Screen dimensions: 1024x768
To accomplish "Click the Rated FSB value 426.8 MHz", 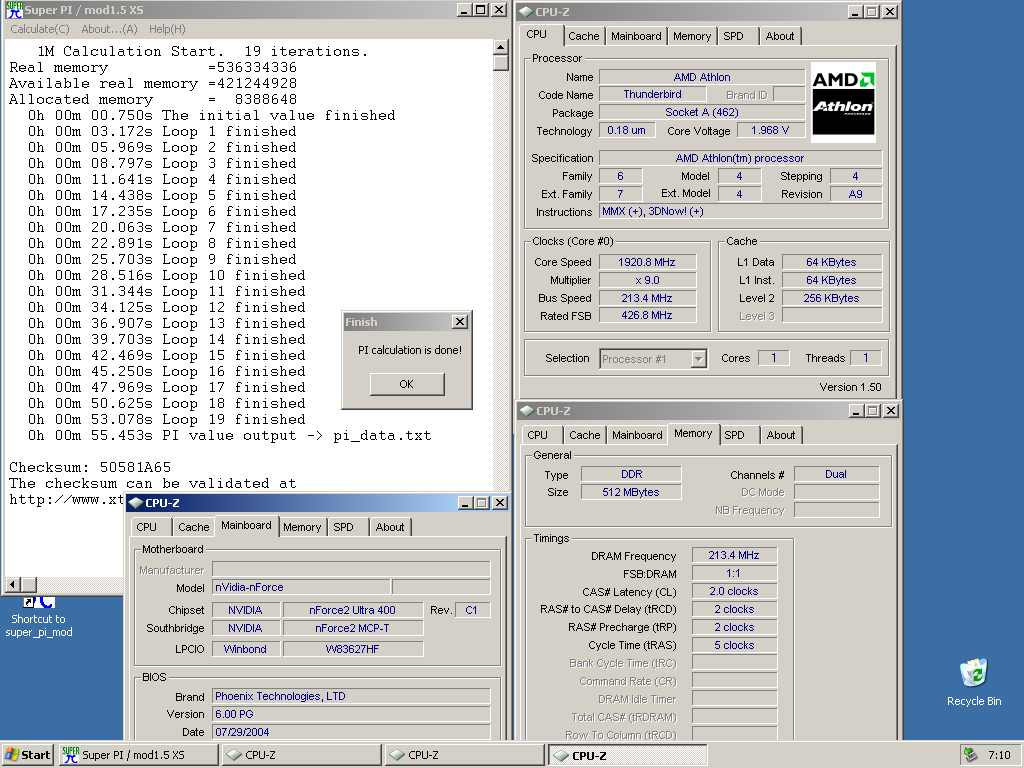I will click(x=647, y=315).
